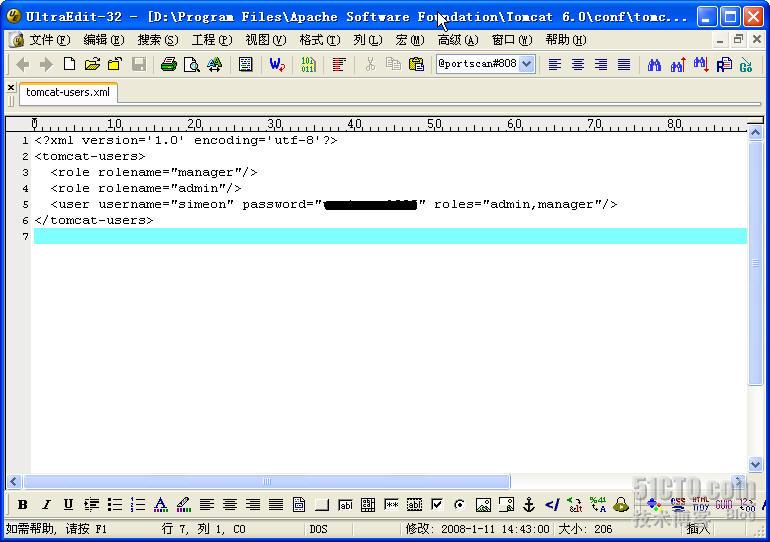The height and width of the screenshot is (542, 770).
Task: Click Find Next binoculars with down arrow
Action: coord(701,64)
